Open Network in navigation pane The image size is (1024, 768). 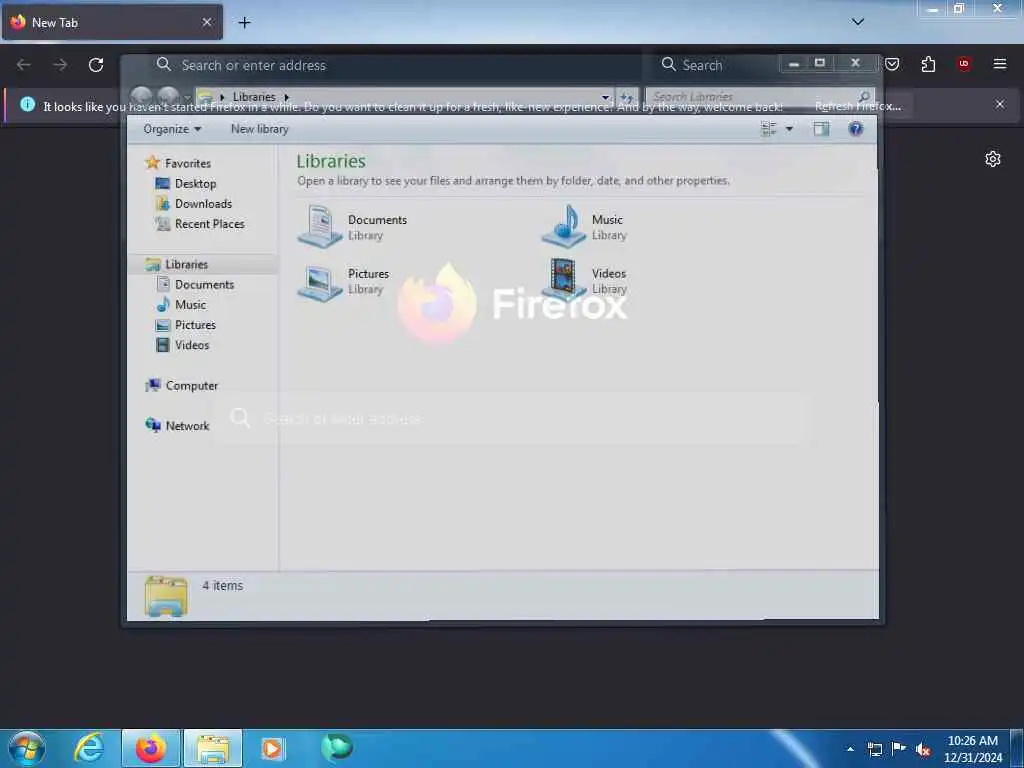point(187,426)
